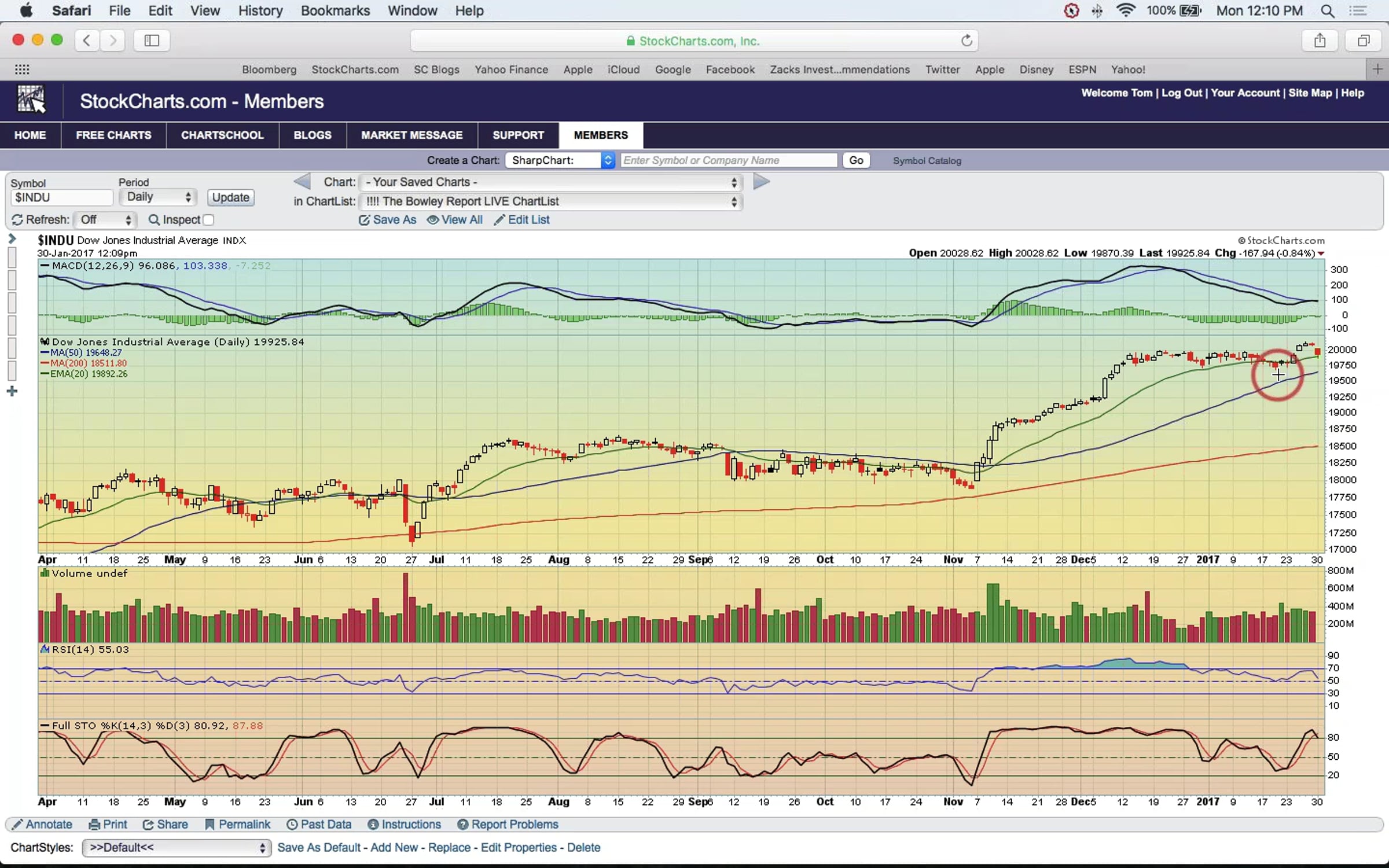The height and width of the screenshot is (868, 1389).
Task: Switch to the BLOGS tab
Action: coord(313,135)
